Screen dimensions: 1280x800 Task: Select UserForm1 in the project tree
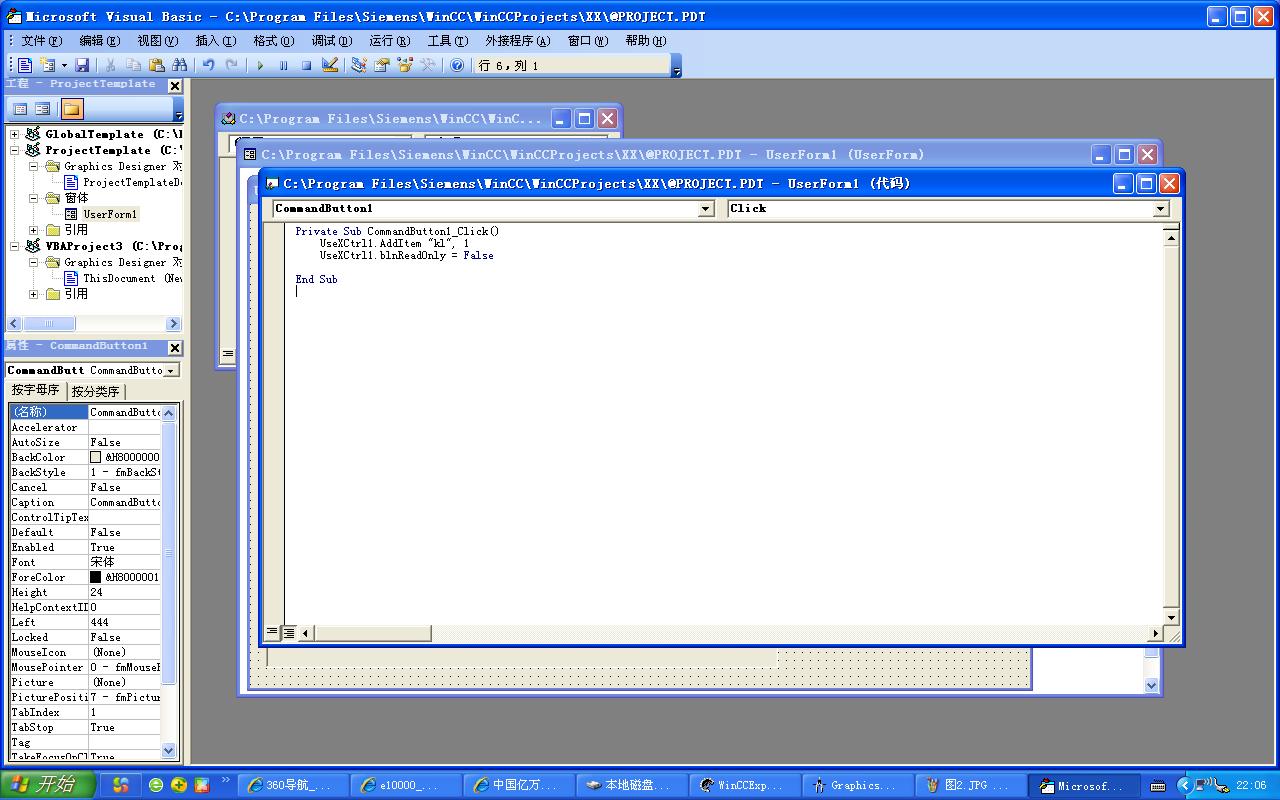pyautogui.click(x=110, y=214)
